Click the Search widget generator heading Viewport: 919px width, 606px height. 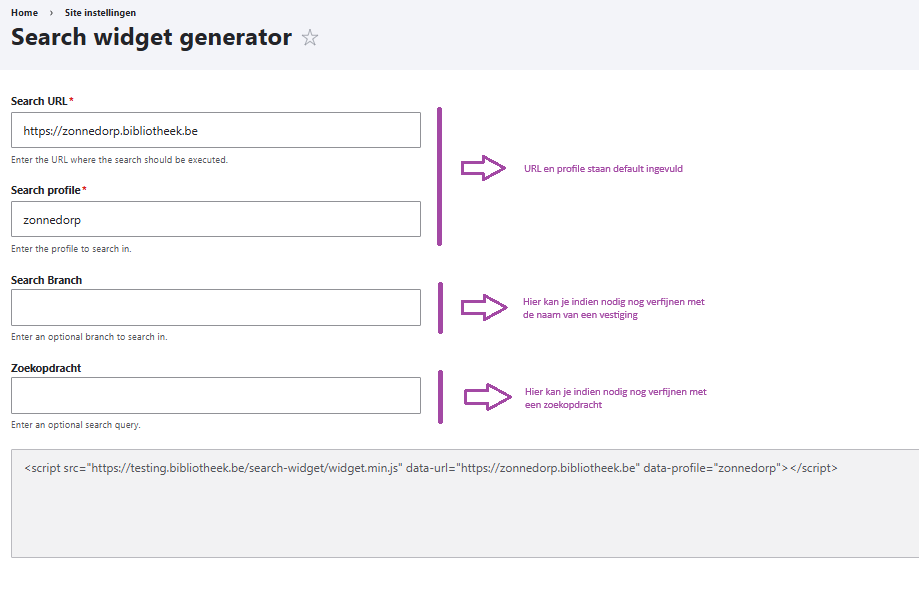(x=151, y=38)
